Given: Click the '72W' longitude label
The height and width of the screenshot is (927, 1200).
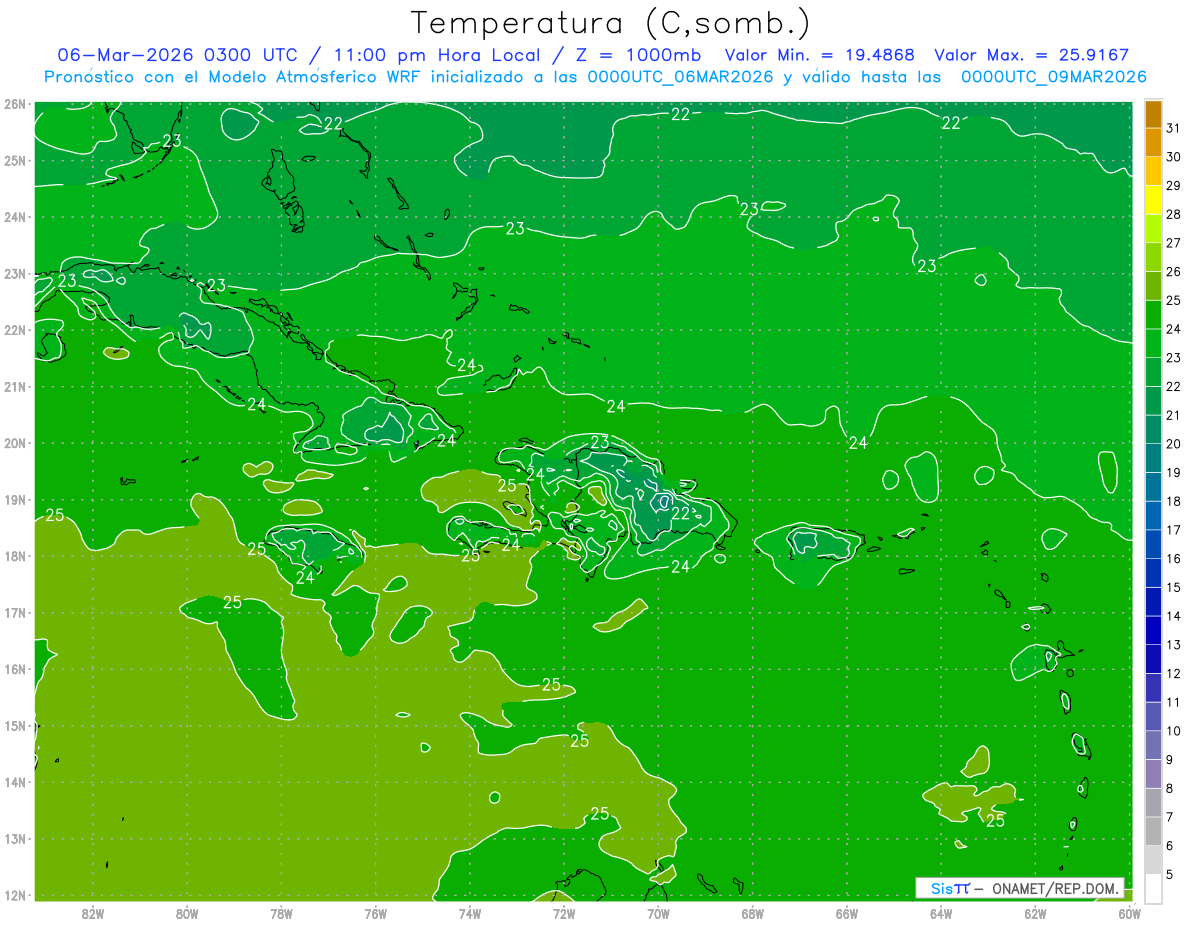Looking at the screenshot, I should (x=564, y=913).
